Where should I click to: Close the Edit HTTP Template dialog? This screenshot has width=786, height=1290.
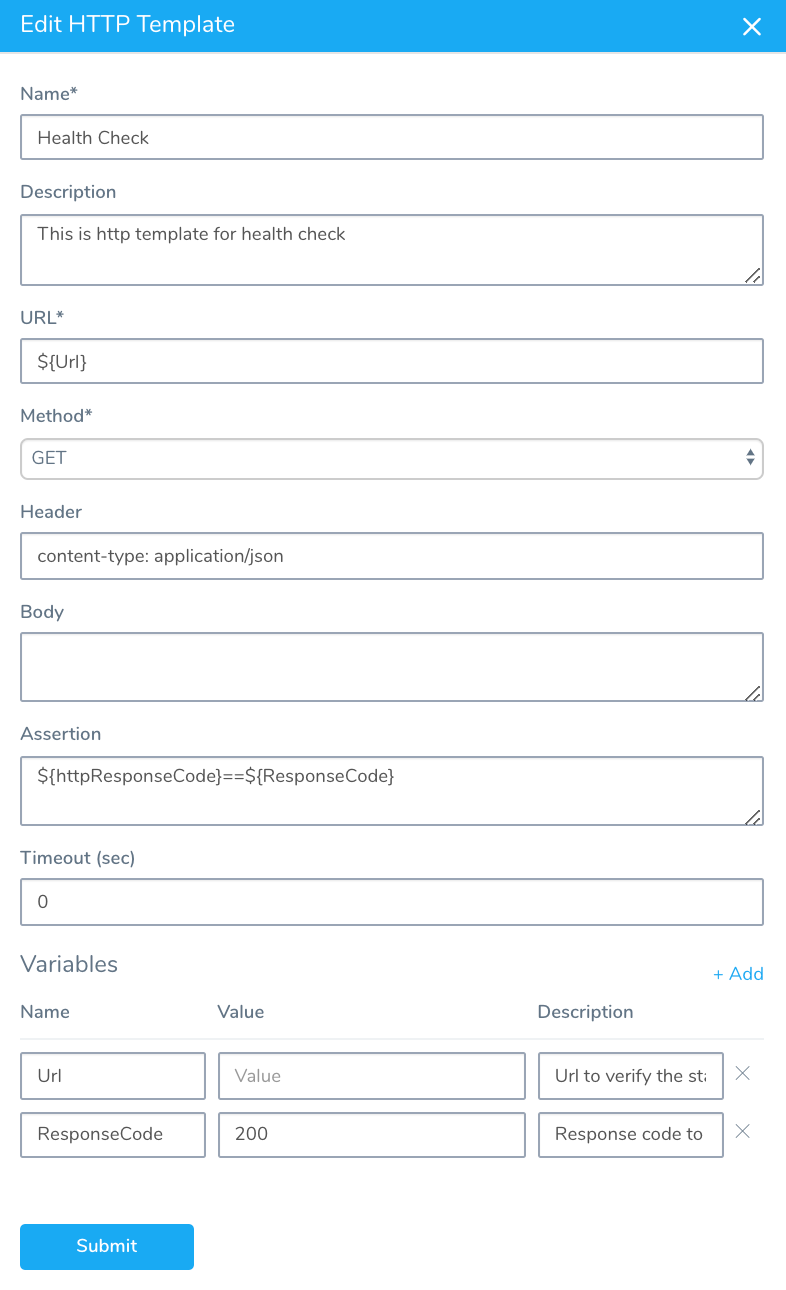752,27
